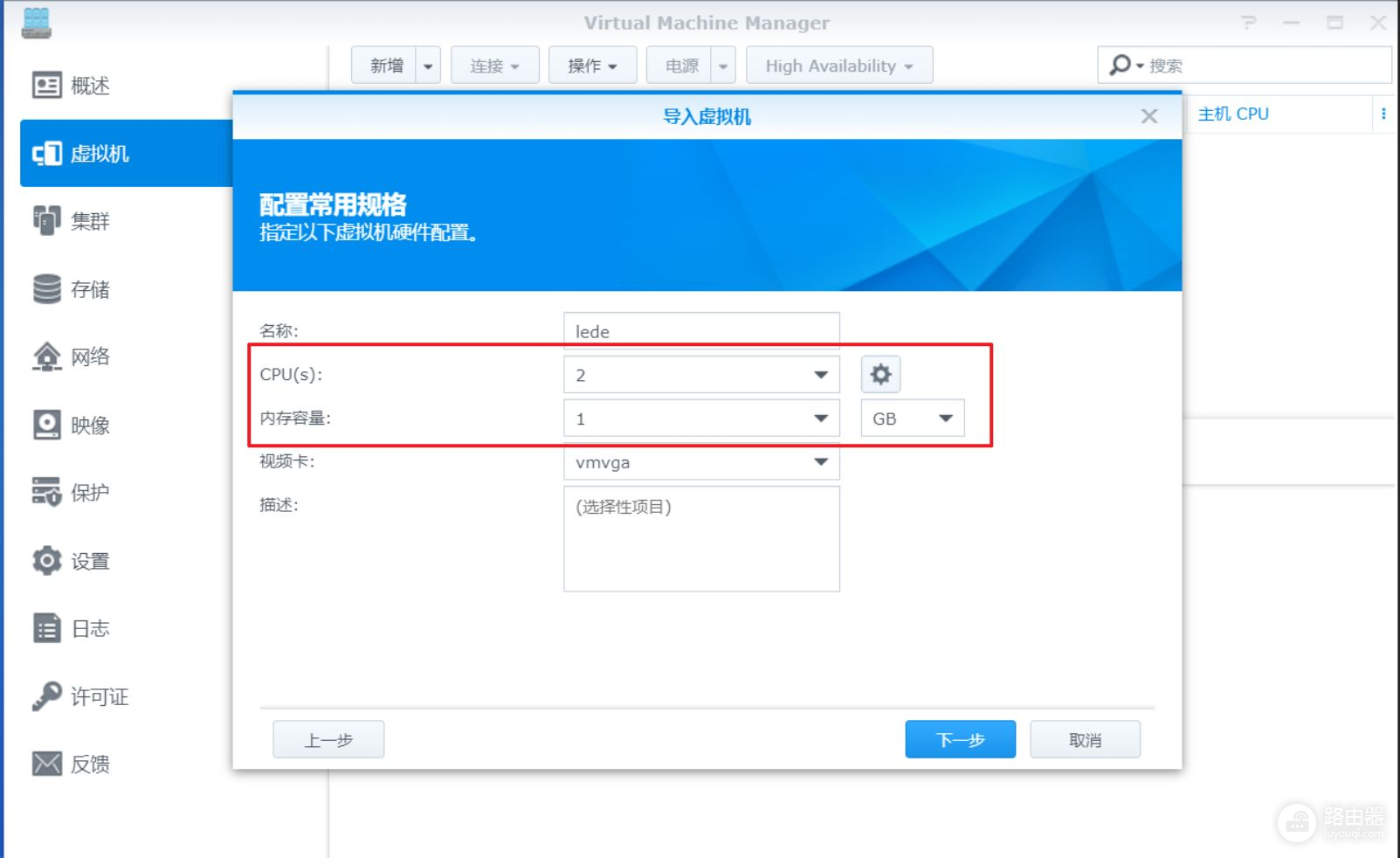Click the search magnifier icon
Viewport: 1400px width, 858px height.
pos(1120,65)
